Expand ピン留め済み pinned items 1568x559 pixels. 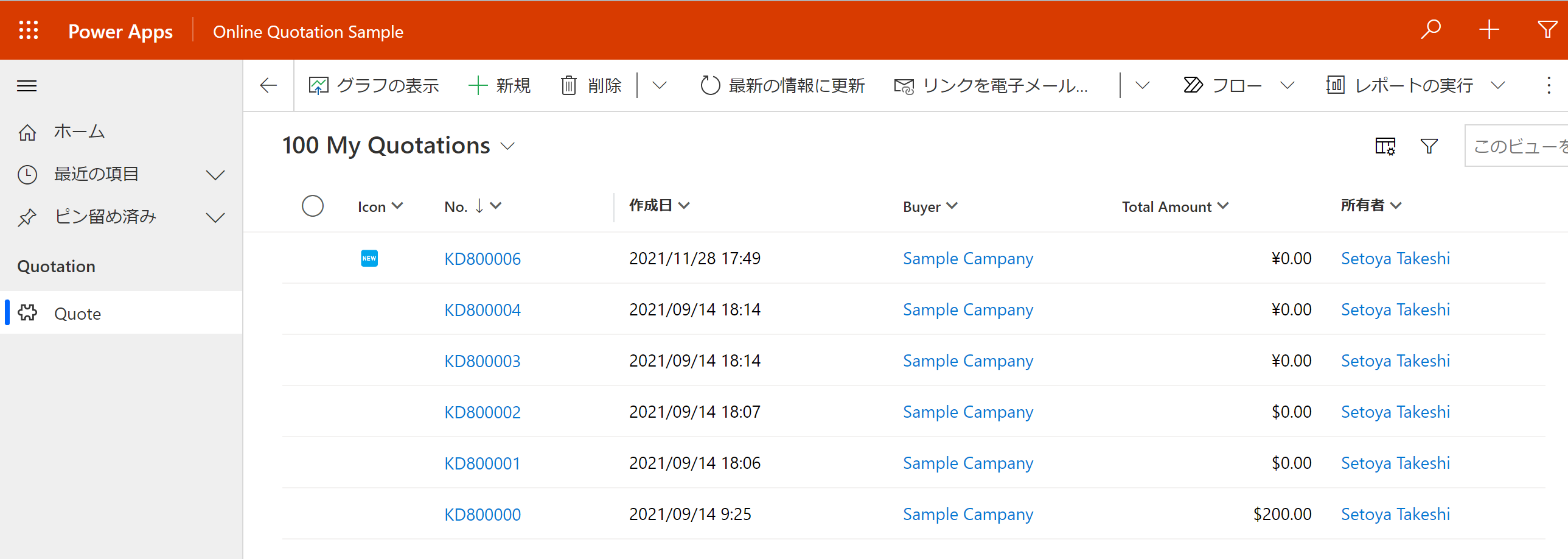[215, 217]
